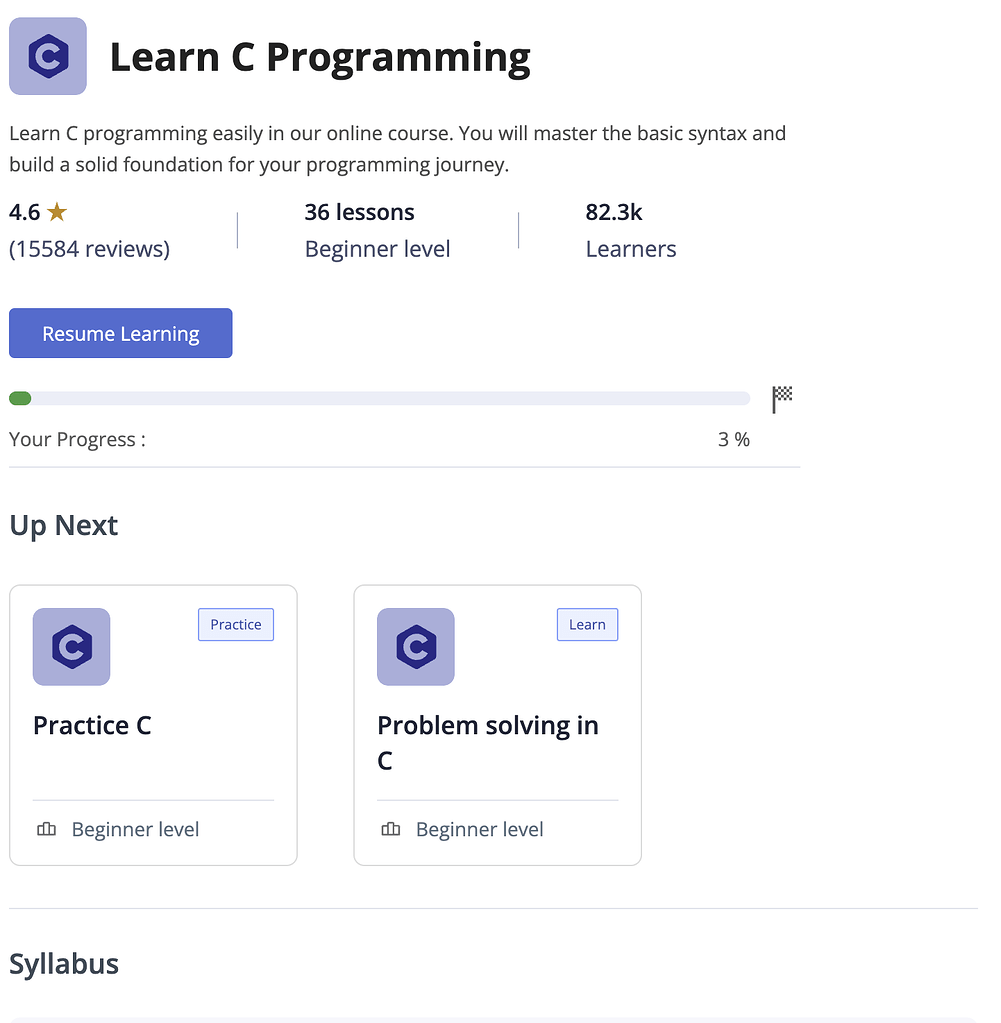Click the Learn badge on Problem solving card

(587, 624)
